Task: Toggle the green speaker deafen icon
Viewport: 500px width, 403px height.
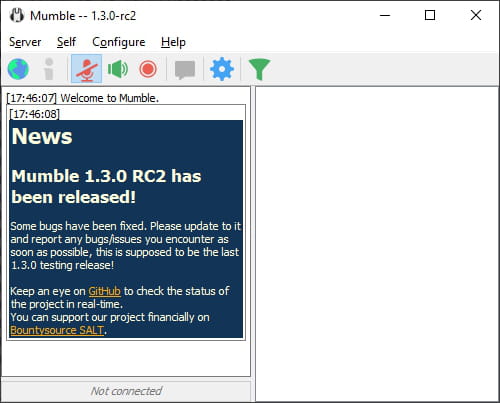Action: pos(118,69)
